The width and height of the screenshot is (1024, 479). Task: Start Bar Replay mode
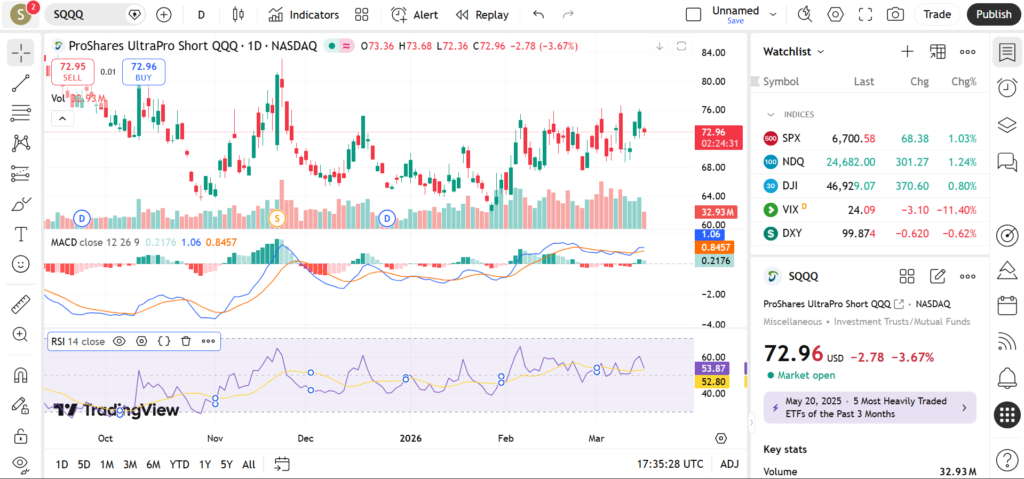481,15
